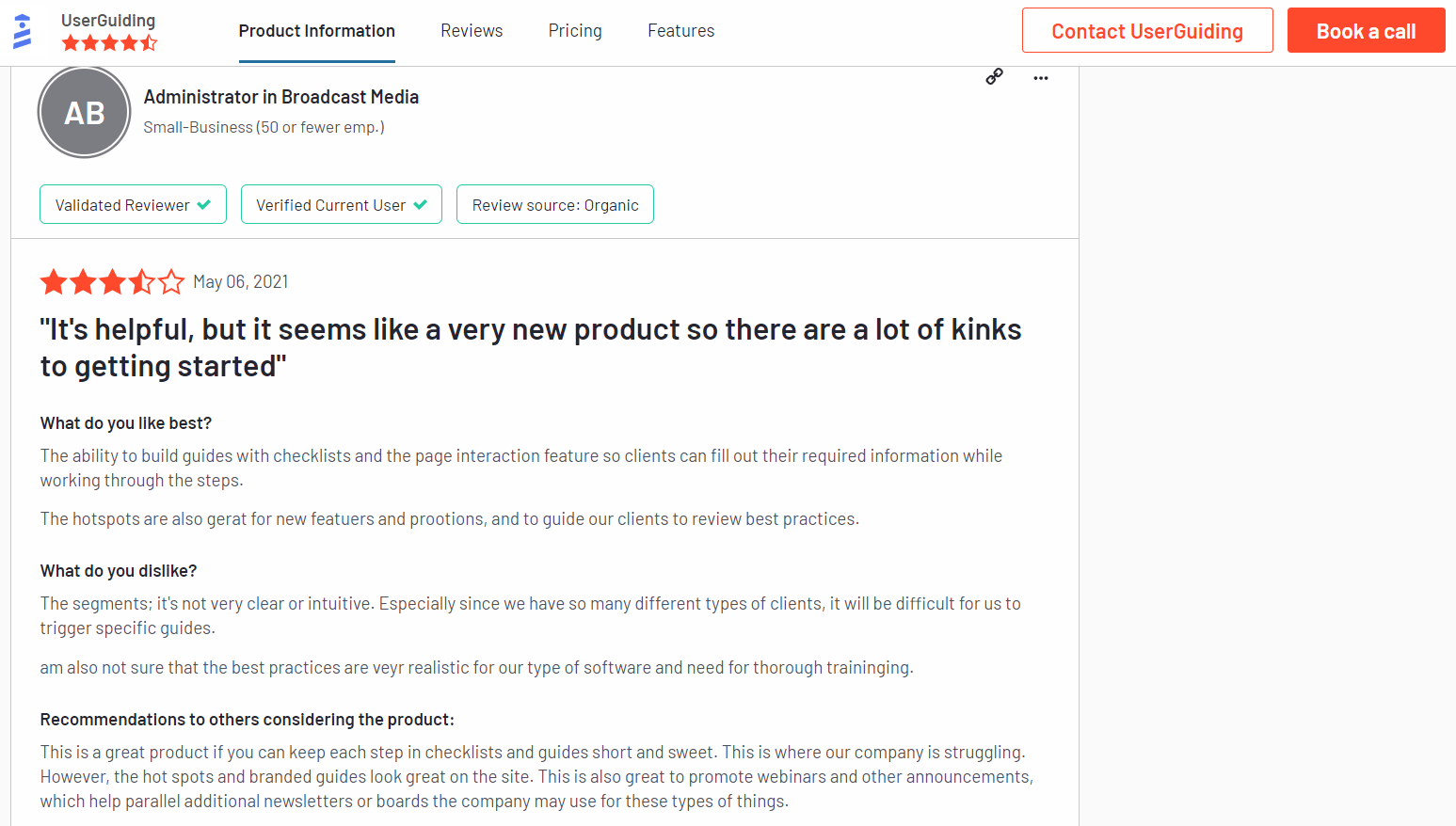Go to the Pricing tab

[575, 31]
